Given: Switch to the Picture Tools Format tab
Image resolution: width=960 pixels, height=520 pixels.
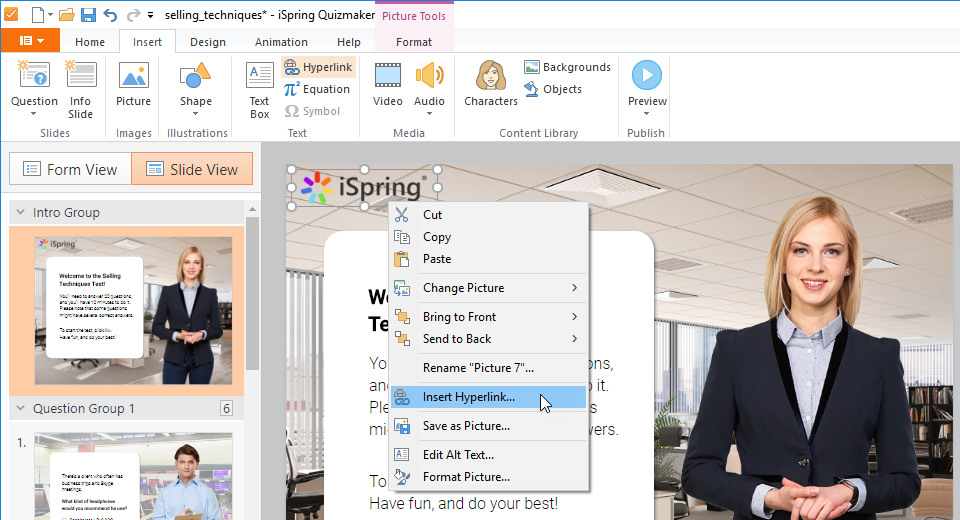Looking at the screenshot, I should (414, 42).
